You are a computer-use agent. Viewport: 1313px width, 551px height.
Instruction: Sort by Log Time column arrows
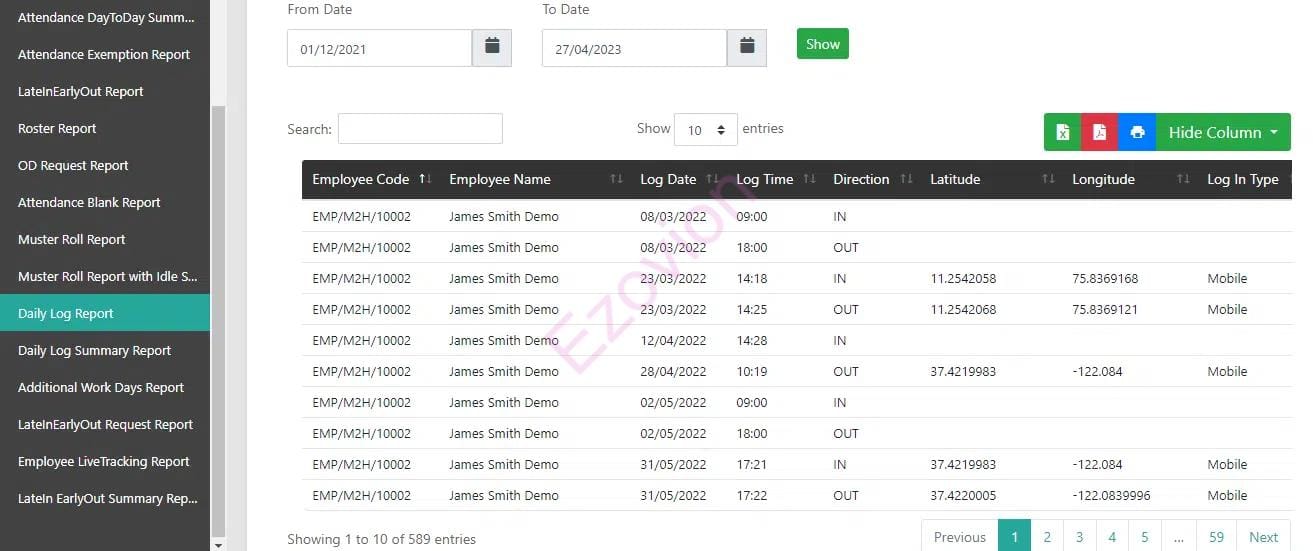pyautogui.click(x=809, y=179)
